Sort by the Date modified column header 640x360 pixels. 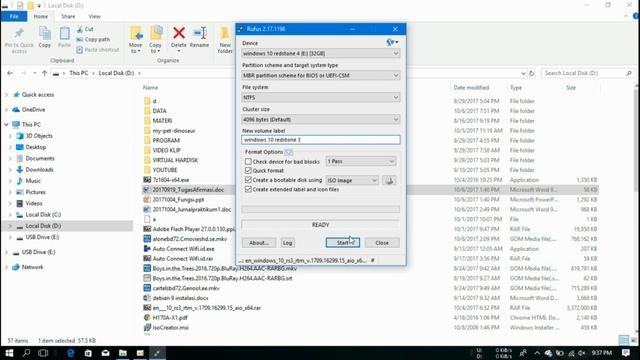coord(471,88)
